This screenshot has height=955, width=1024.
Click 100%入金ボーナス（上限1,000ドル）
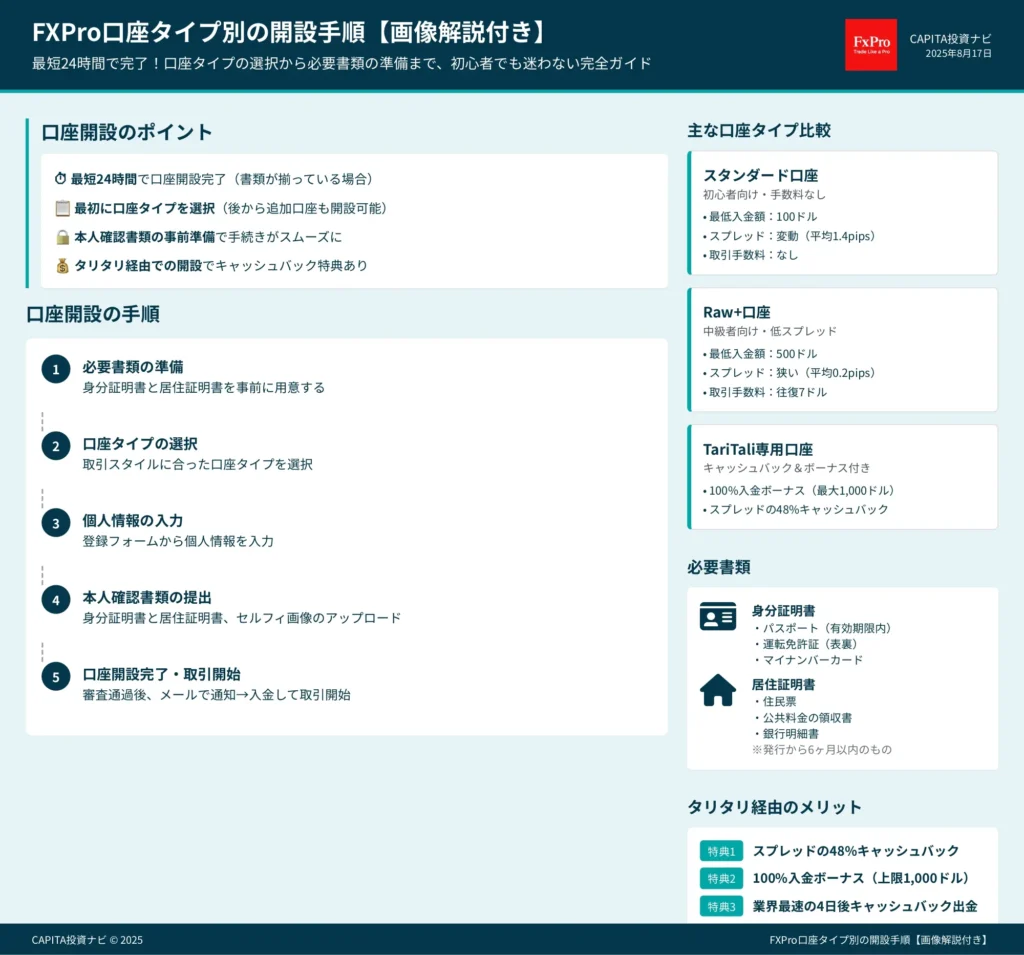(x=861, y=879)
